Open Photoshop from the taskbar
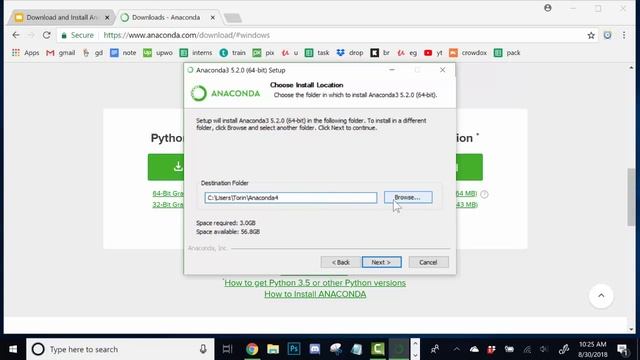640x360 pixels. point(294,349)
